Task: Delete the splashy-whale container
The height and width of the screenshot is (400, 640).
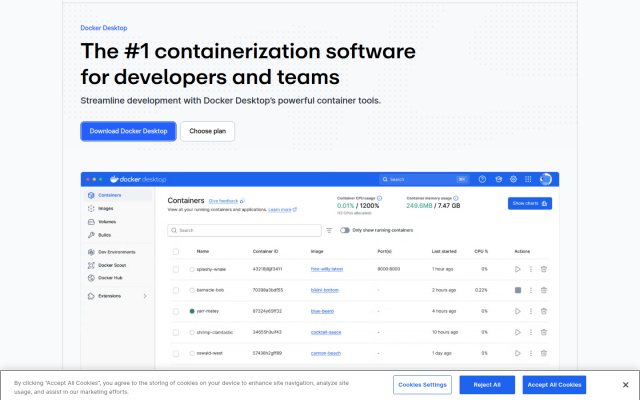Action: click(x=544, y=269)
